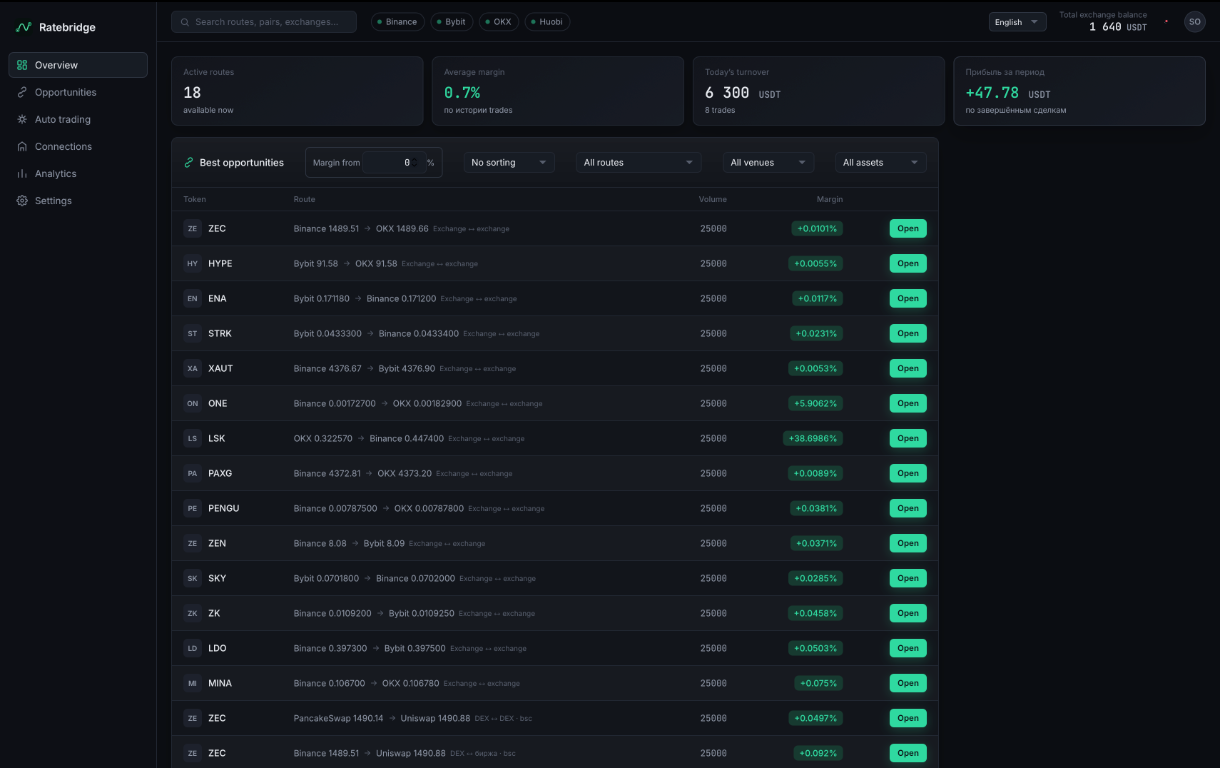Open the No sorting dropdown
The width and height of the screenshot is (1220, 768).
(509, 162)
